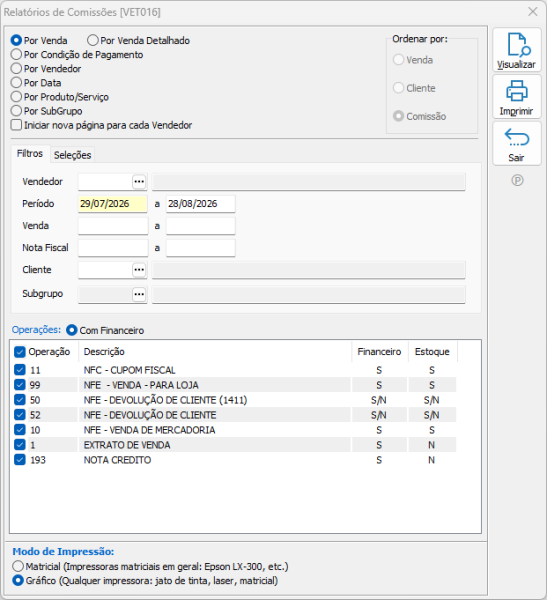Enable Iniciar nova página para cada Vendedor
Image resolution: width=547 pixels, height=600 pixels.
[x=16, y=125]
